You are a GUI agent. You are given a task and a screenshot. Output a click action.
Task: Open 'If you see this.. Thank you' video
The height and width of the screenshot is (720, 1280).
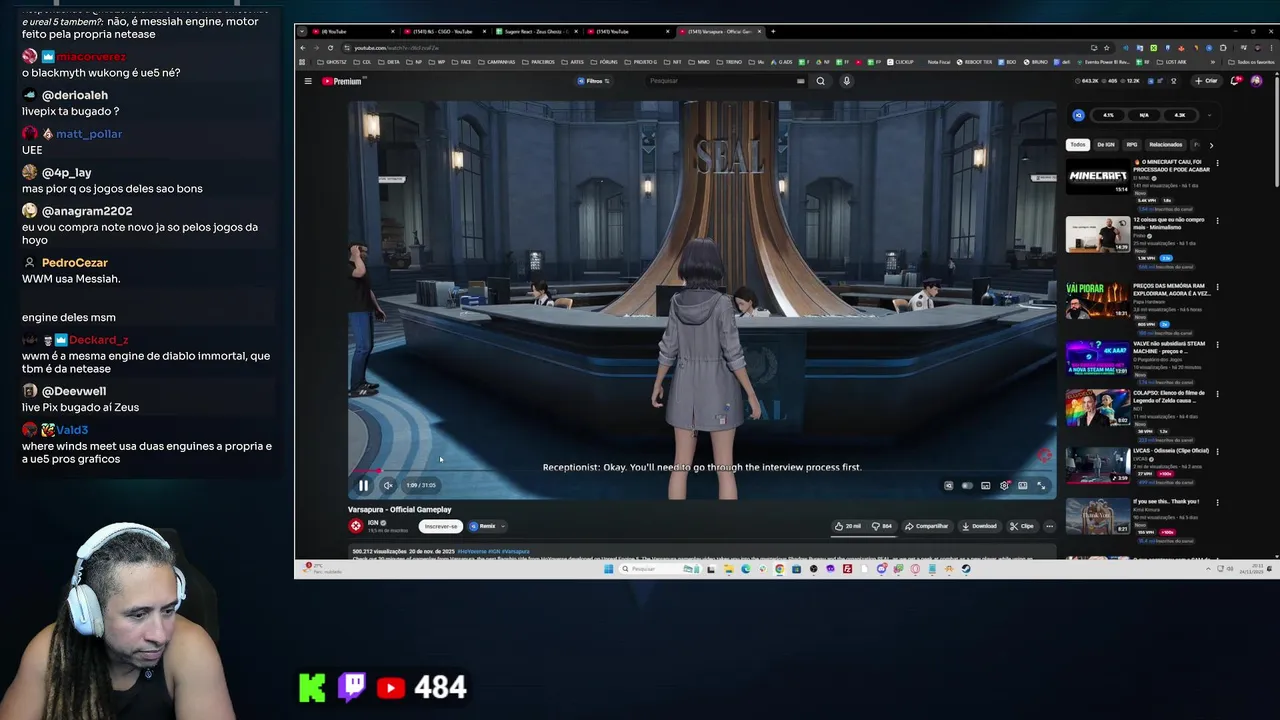tap(1097, 516)
